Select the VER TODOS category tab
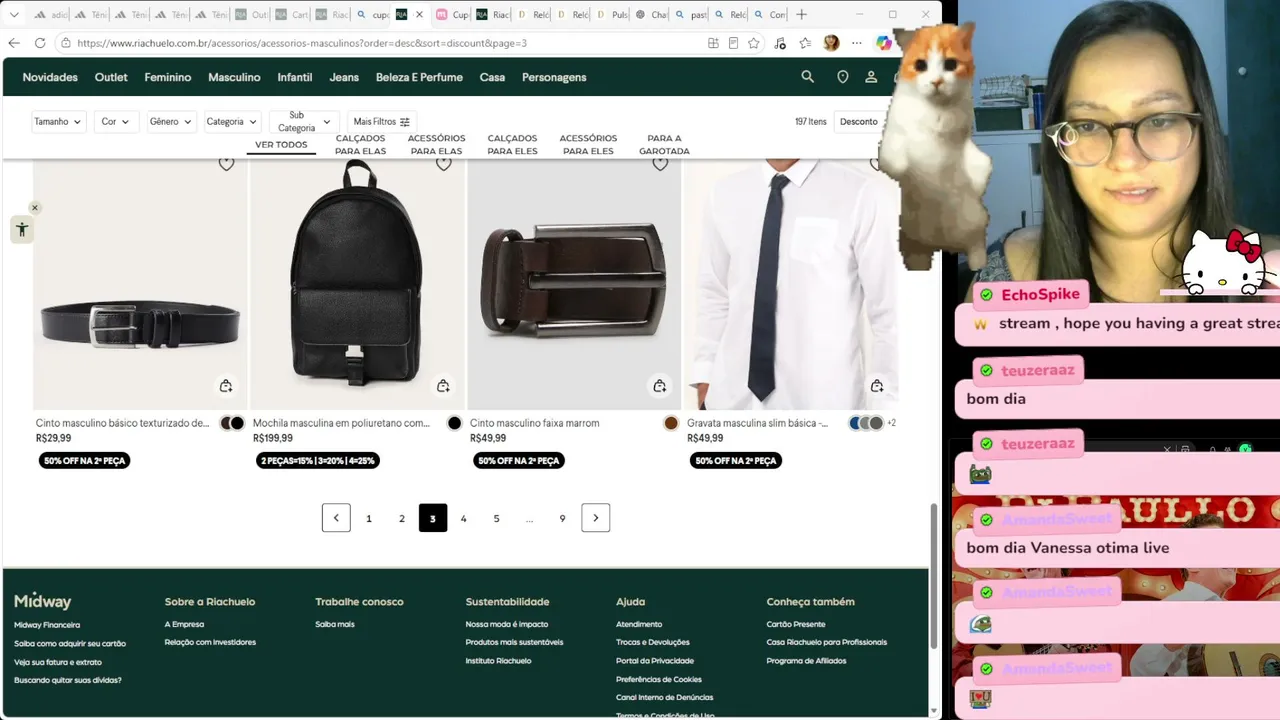 point(281,145)
